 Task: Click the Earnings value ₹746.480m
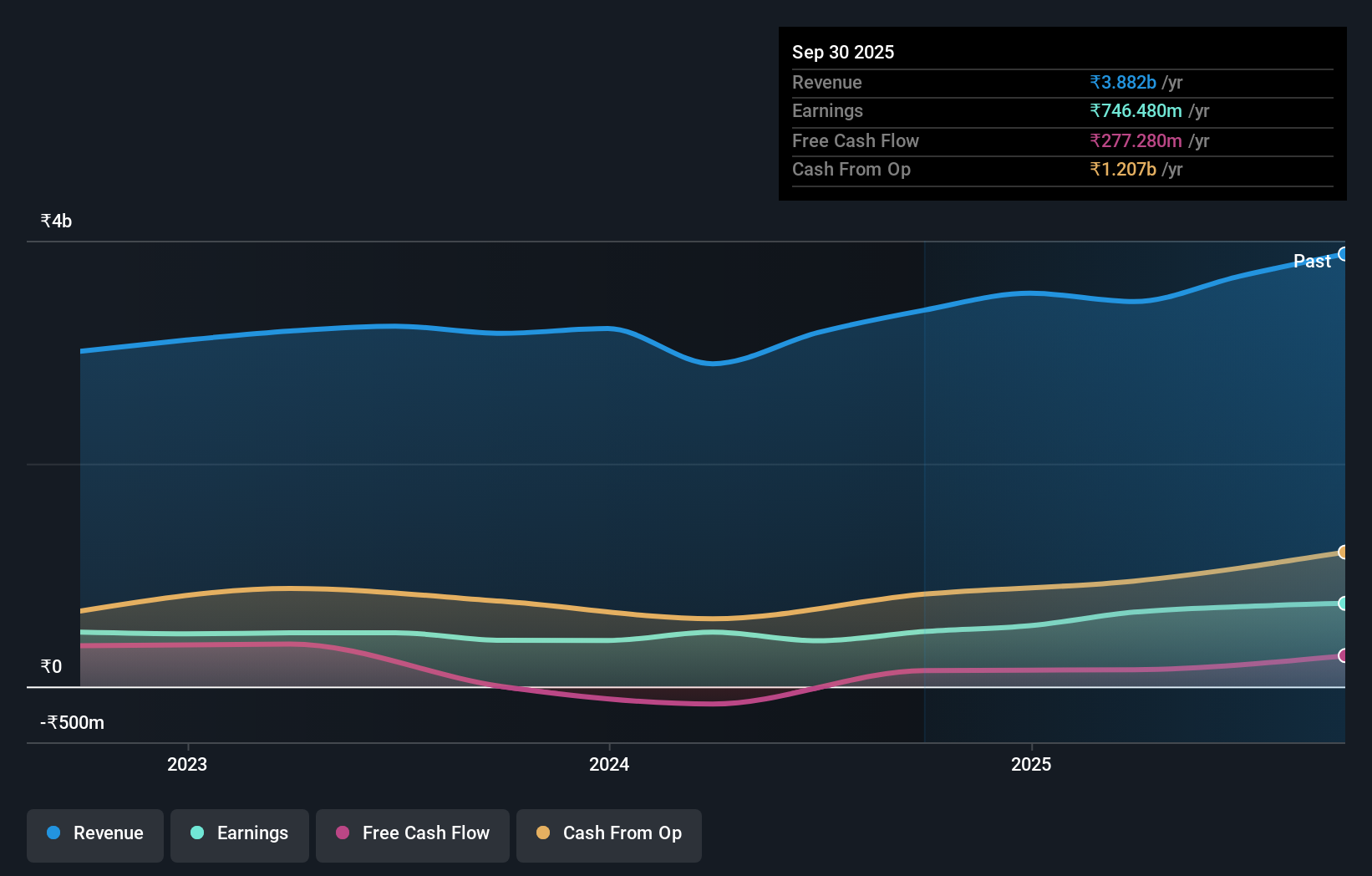click(1136, 110)
